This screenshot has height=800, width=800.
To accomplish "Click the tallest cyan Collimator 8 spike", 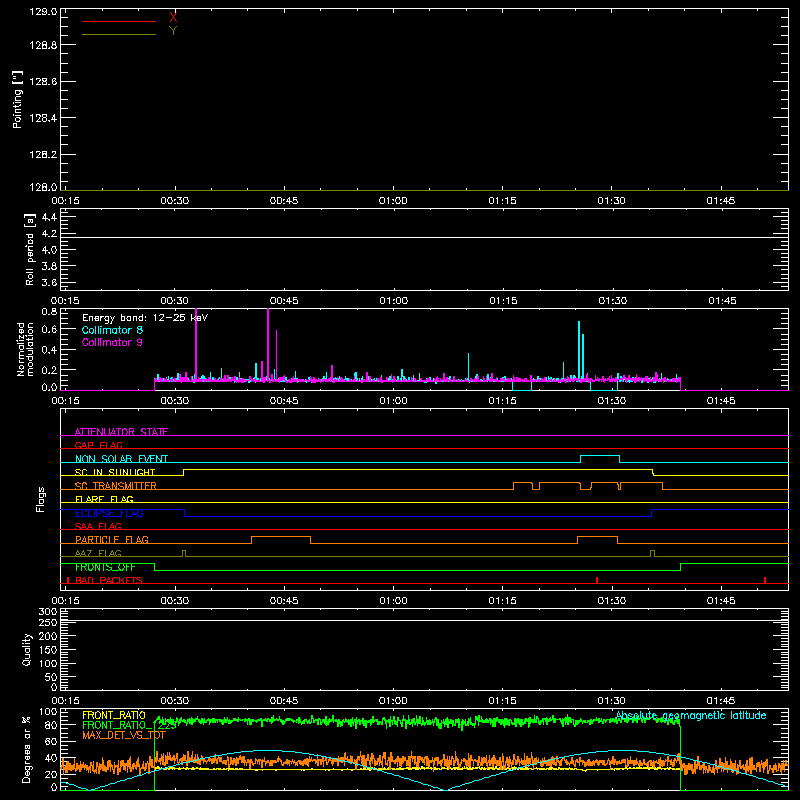I will [579, 349].
